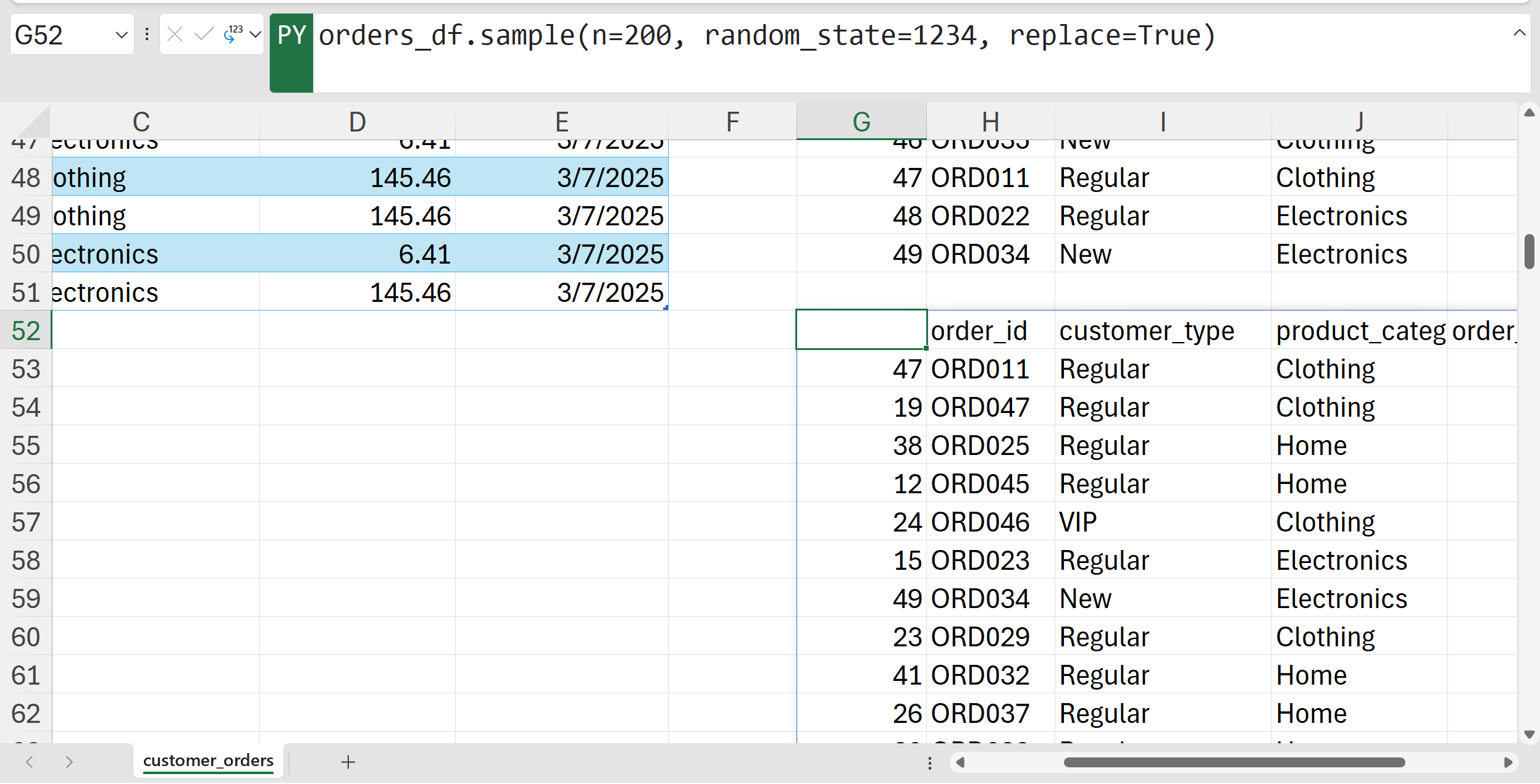Select column G header
This screenshot has height=784, width=1540.
[861, 122]
